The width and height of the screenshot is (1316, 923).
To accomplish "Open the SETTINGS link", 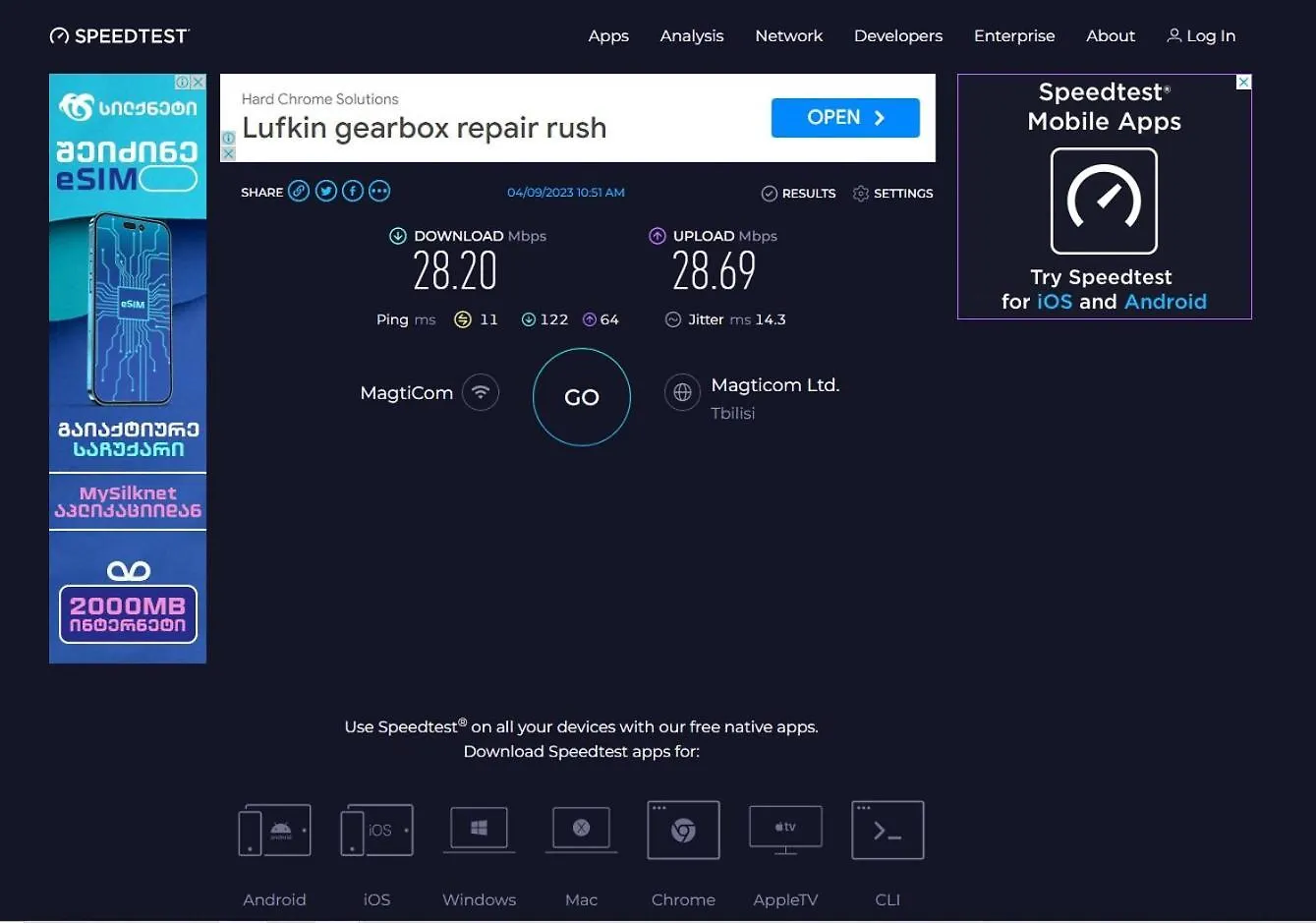I will coord(903,194).
